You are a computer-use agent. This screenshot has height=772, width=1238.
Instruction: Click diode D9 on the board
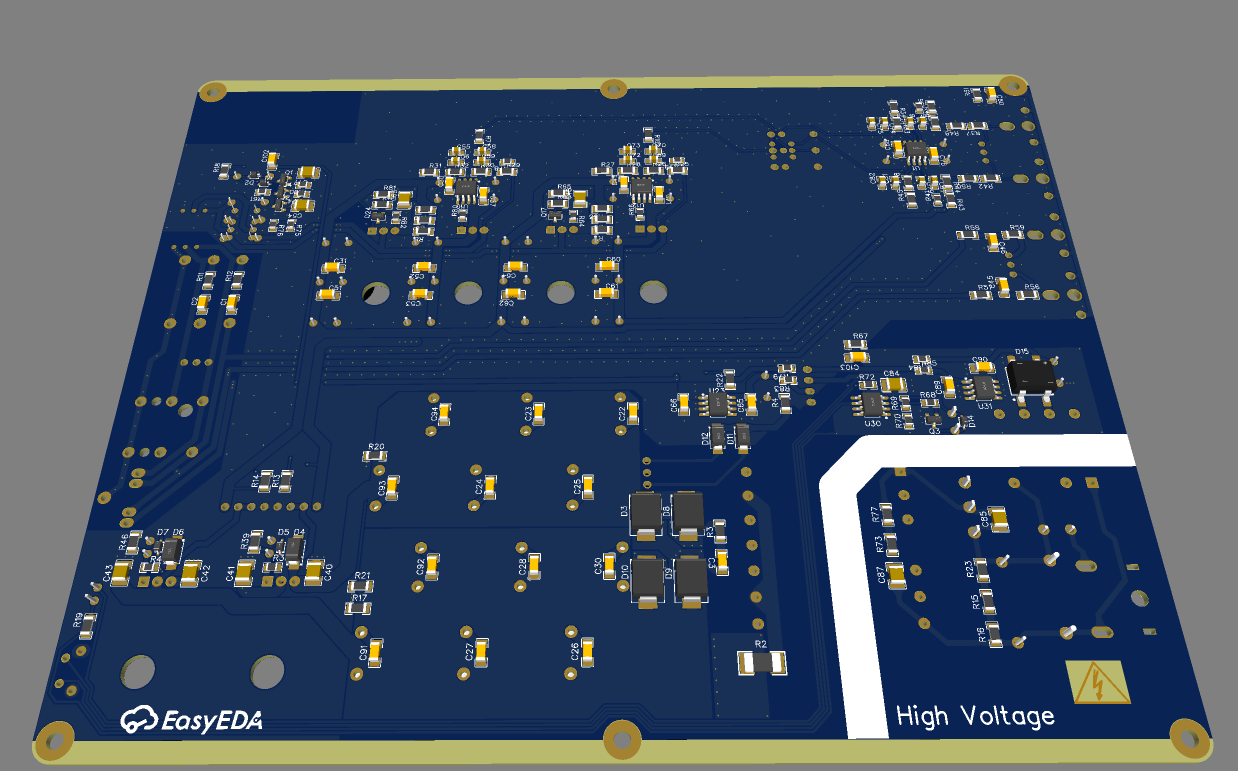click(x=691, y=581)
